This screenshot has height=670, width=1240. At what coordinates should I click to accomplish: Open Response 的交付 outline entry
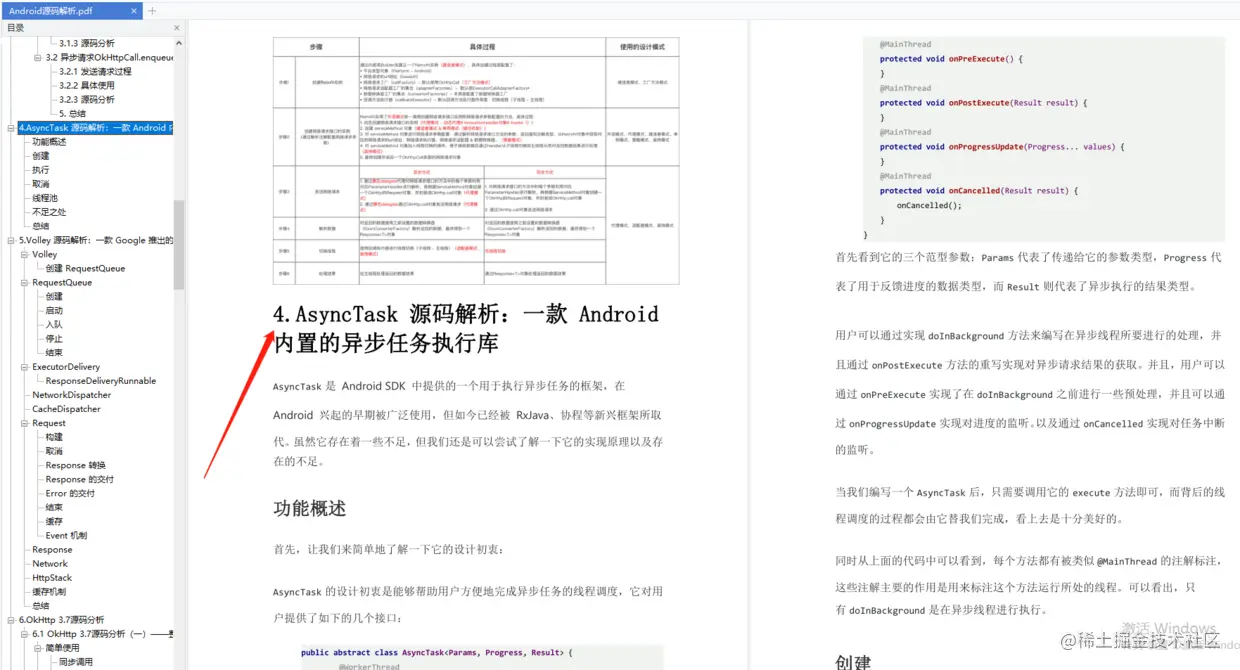click(x=79, y=479)
